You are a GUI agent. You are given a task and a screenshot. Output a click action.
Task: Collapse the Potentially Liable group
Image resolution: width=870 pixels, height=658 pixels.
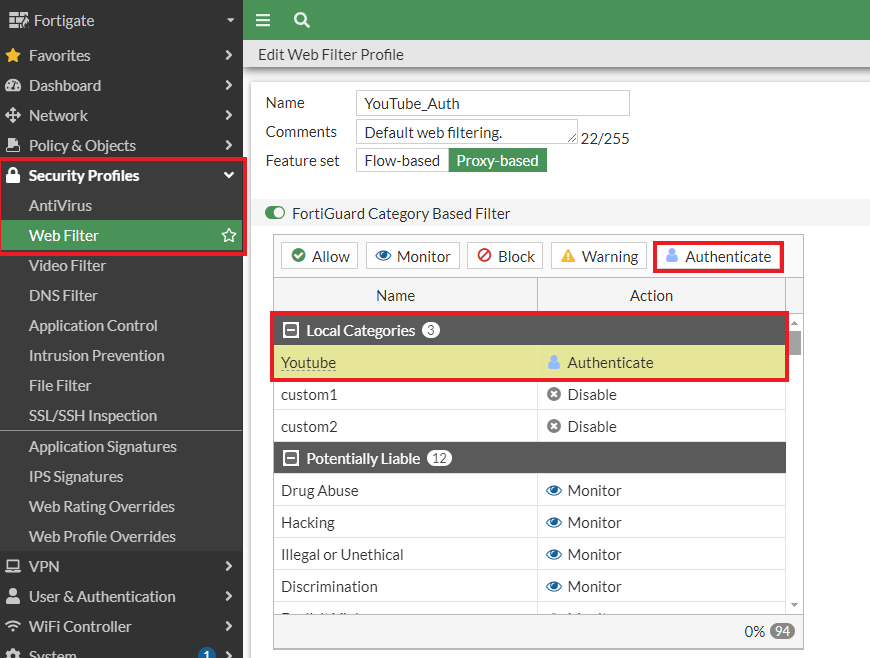[291, 459]
